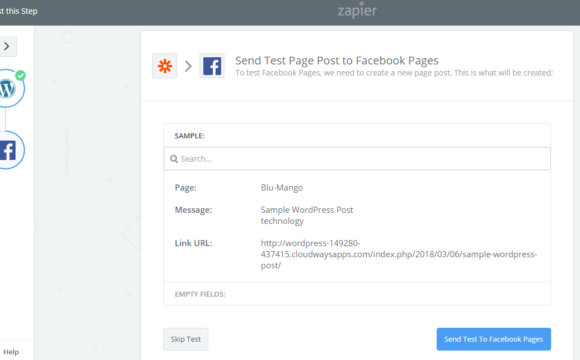Expand the sidebar with the chevron button
The width and height of the screenshot is (580, 360).
[7, 47]
